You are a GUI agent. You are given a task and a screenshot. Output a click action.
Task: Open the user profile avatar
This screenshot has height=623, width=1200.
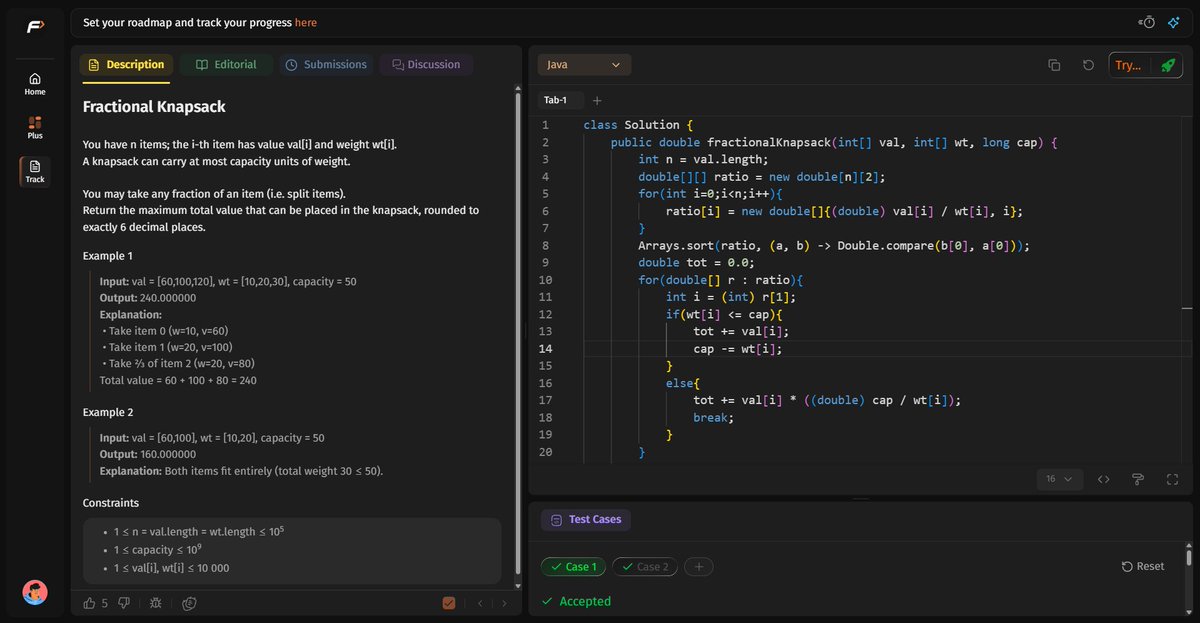[x=35, y=592]
